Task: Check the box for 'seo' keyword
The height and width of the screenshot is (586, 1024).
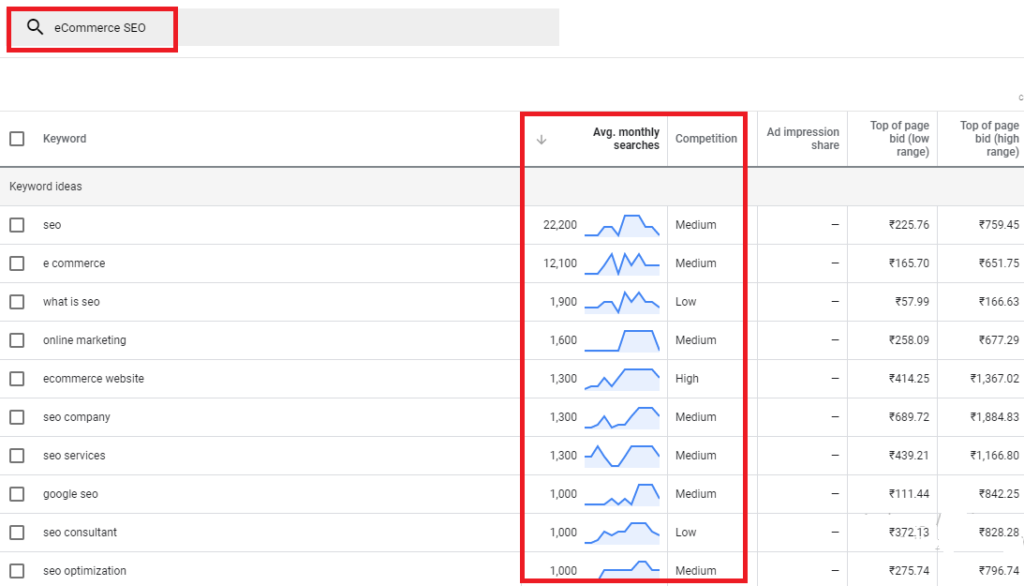Action: (17, 225)
